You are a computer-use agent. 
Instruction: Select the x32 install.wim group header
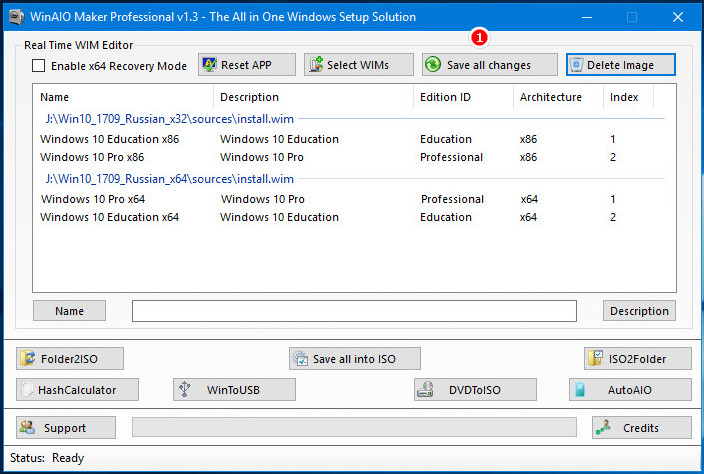coord(170,119)
